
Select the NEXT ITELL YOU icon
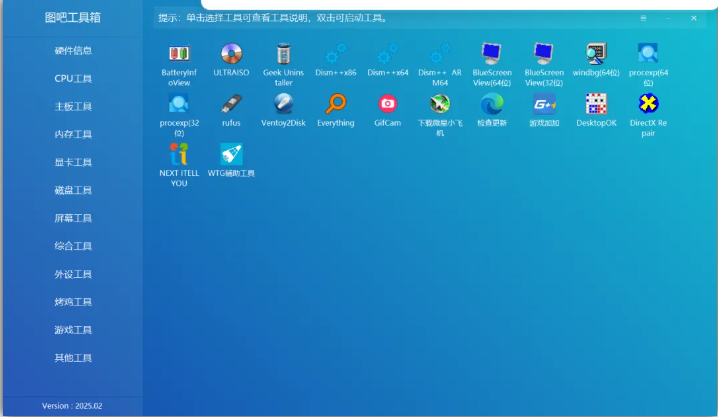179,154
